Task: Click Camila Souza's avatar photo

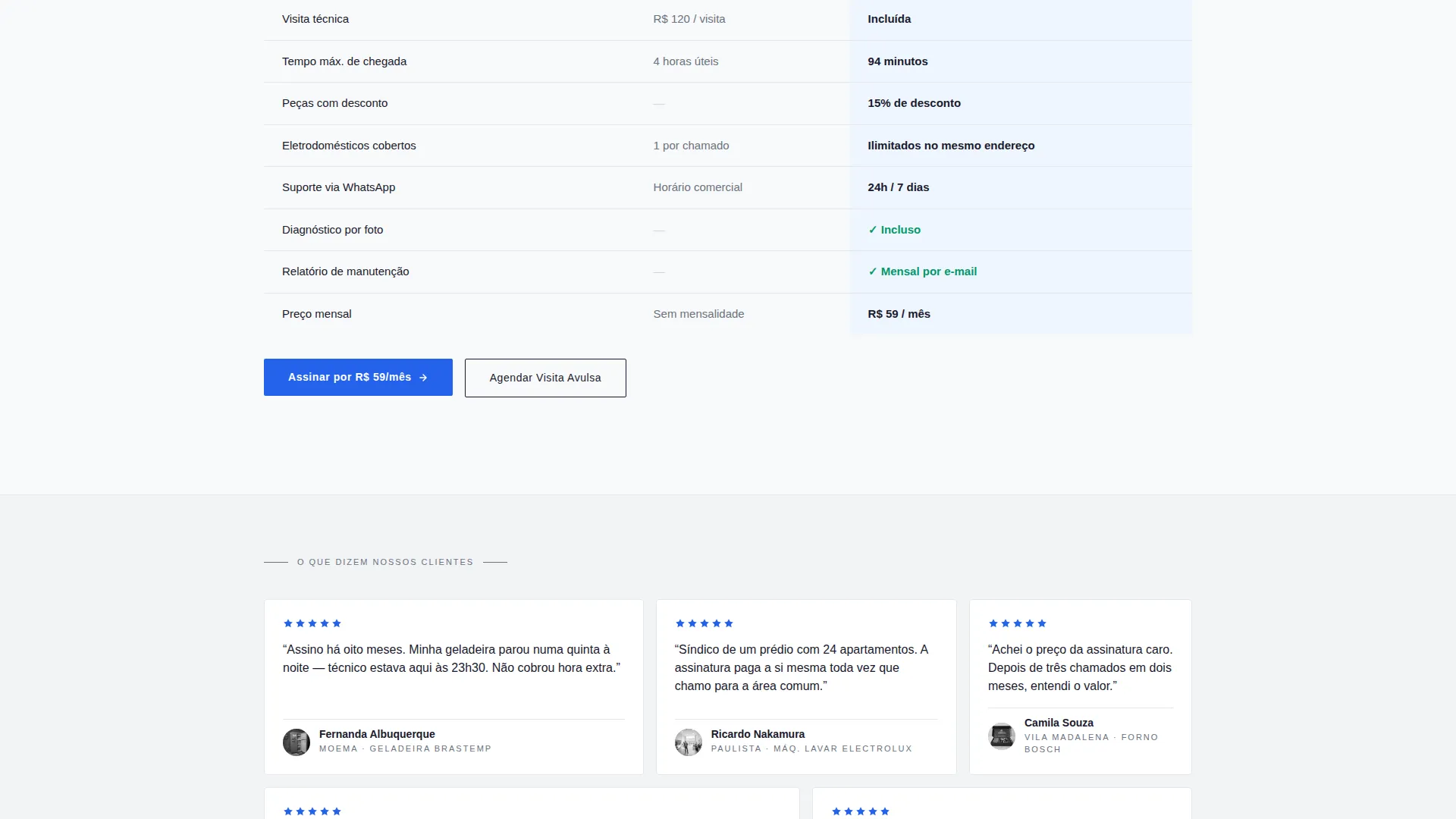Action: click(1002, 736)
